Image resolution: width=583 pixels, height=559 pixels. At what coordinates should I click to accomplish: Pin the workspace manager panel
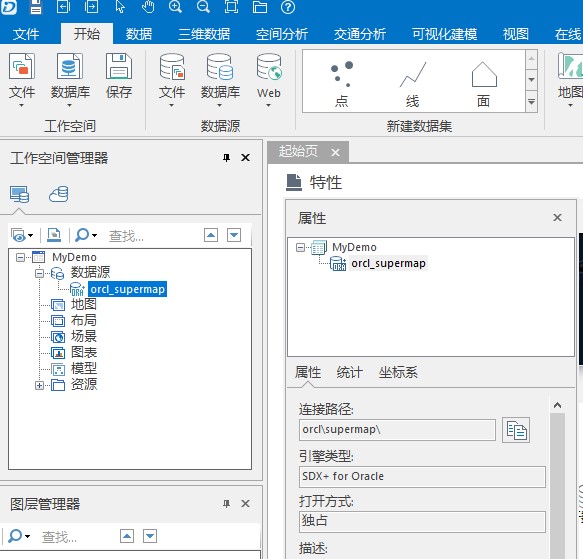pyautogui.click(x=226, y=158)
